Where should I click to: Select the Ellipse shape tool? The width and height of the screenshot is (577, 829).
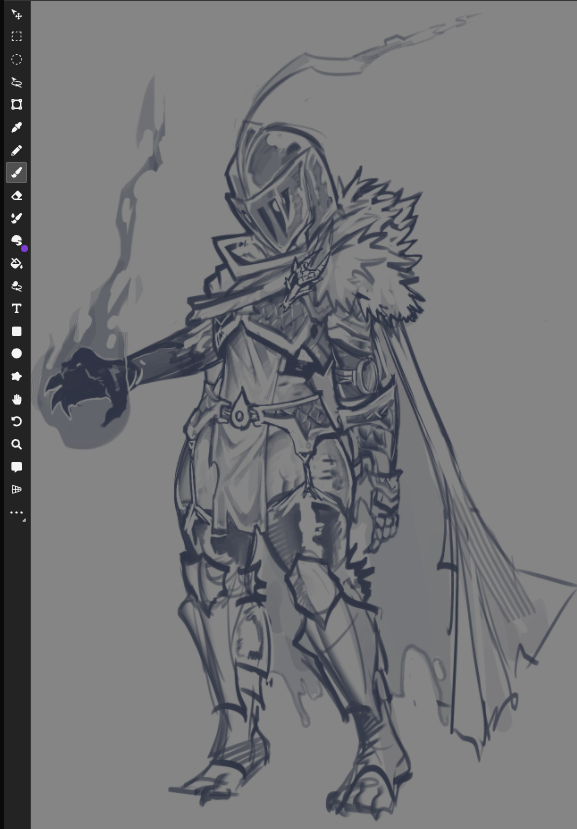[x=16, y=354]
